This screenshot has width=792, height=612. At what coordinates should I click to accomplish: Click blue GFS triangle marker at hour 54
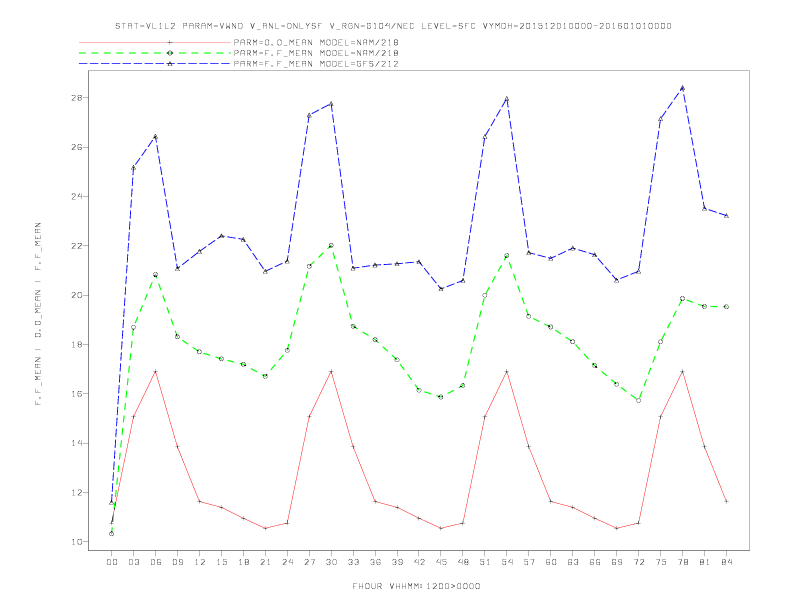click(x=507, y=99)
